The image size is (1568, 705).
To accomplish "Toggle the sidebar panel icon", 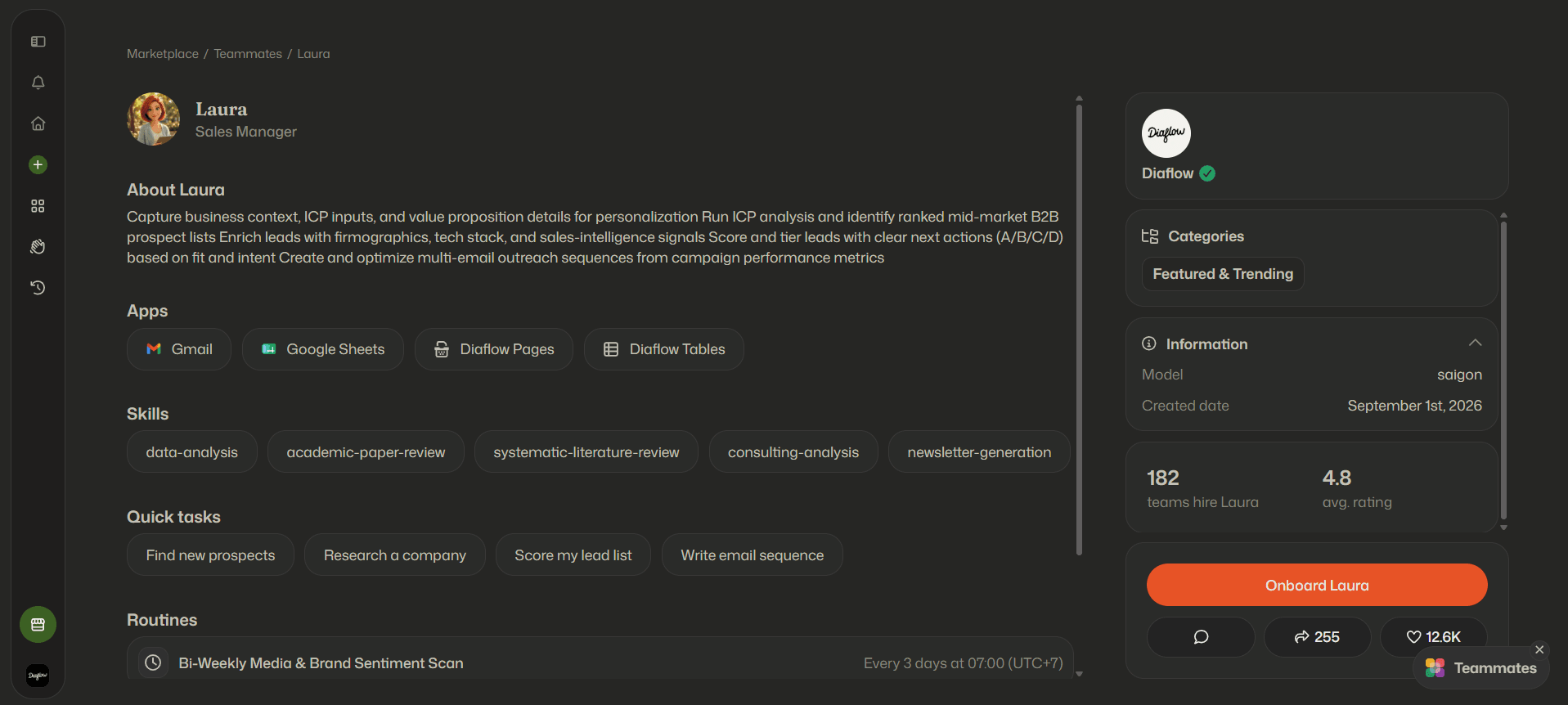I will tap(38, 42).
